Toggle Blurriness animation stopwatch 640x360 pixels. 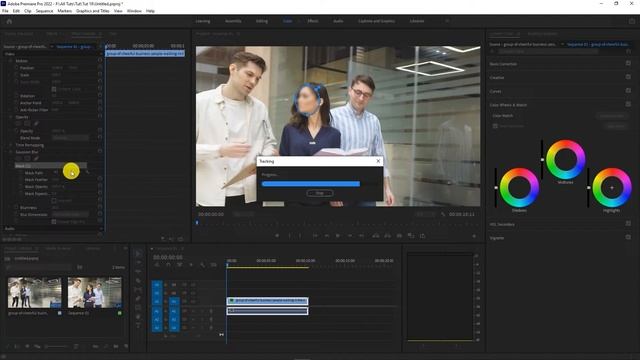pyautogui.click(x=17, y=208)
